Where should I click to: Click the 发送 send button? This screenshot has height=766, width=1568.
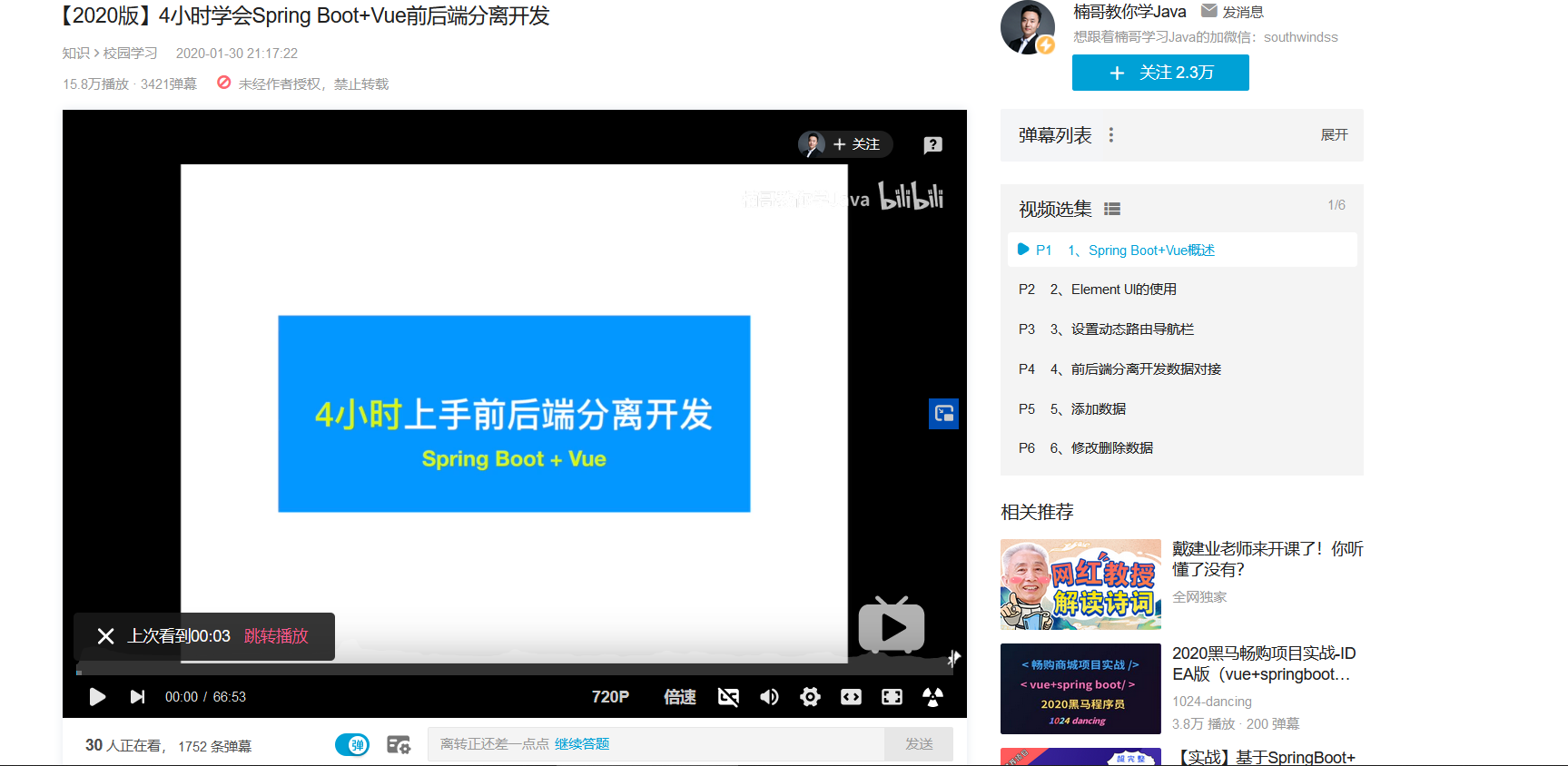919,744
